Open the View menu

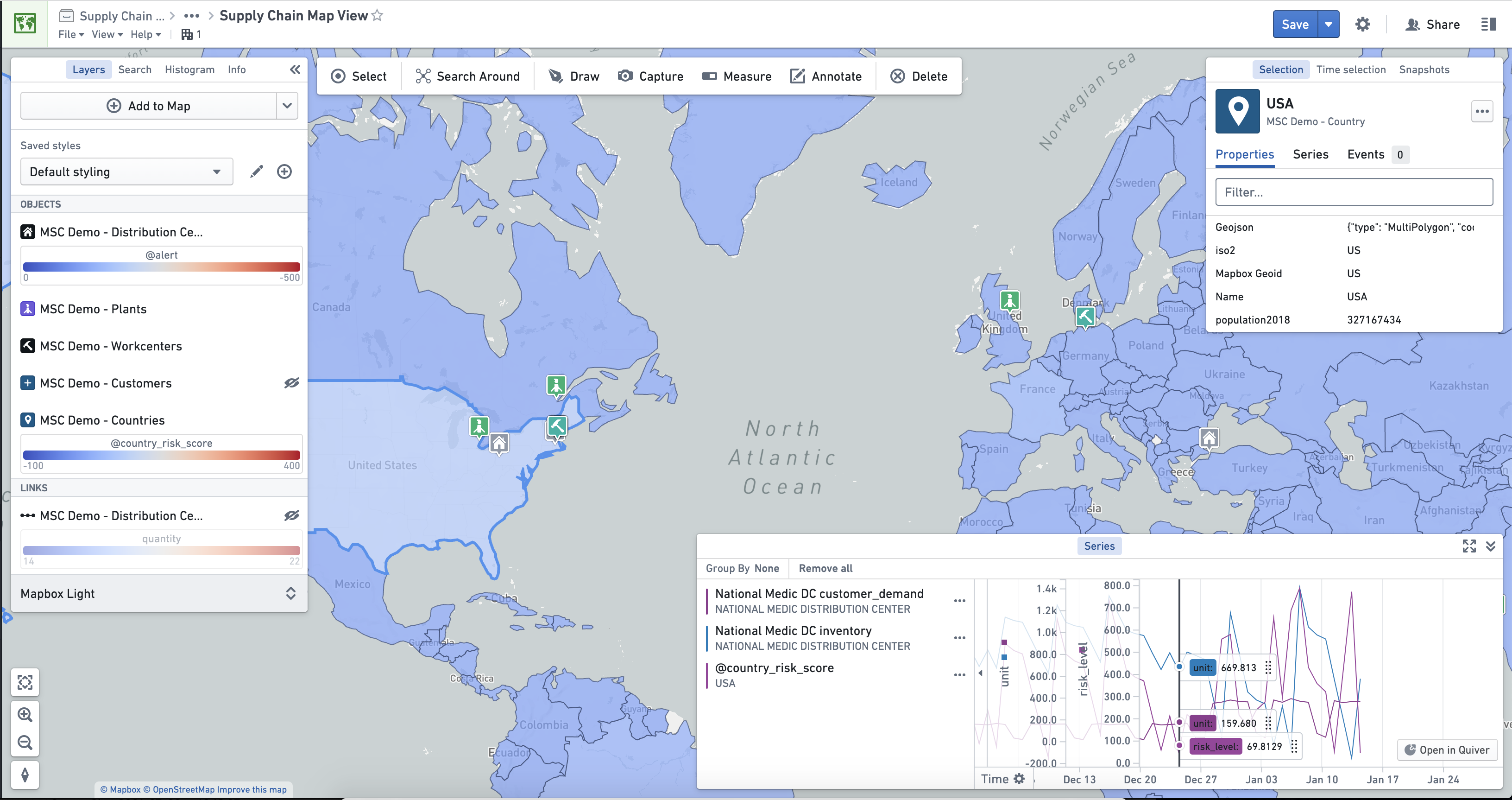click(107, 34)
